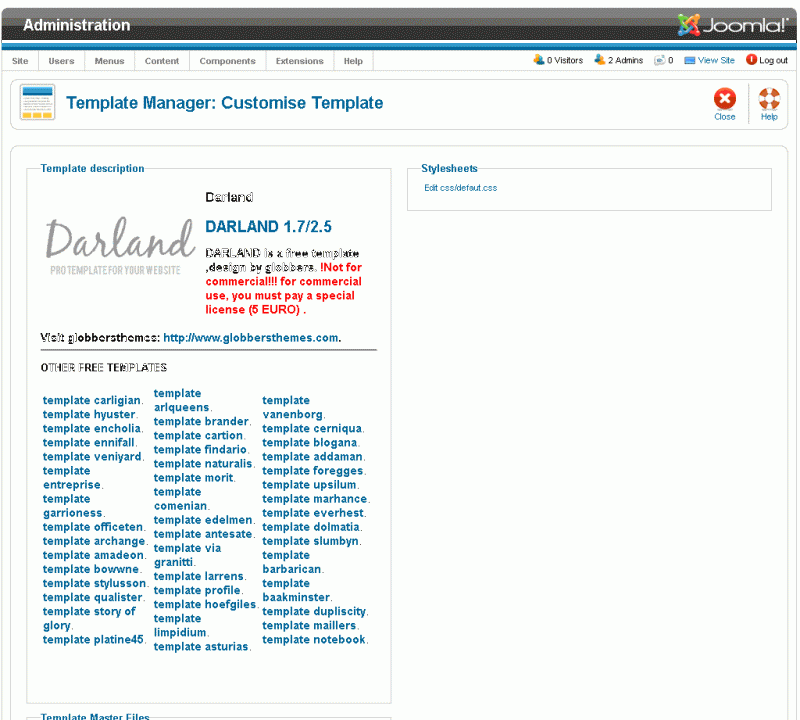Expand the Menus dropdown menu

click(x=109, y=61)
